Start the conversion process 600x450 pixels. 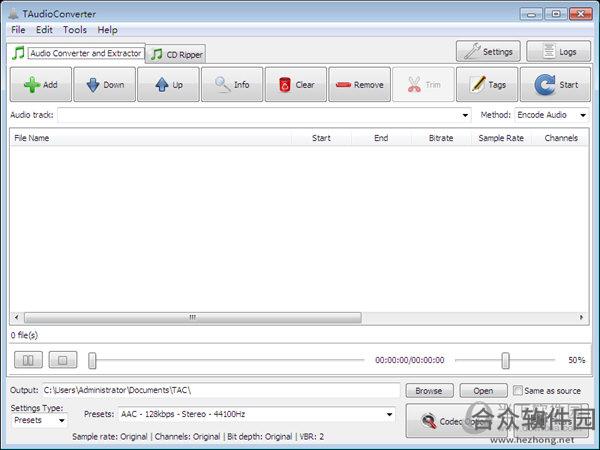click(x=555, y=85)
